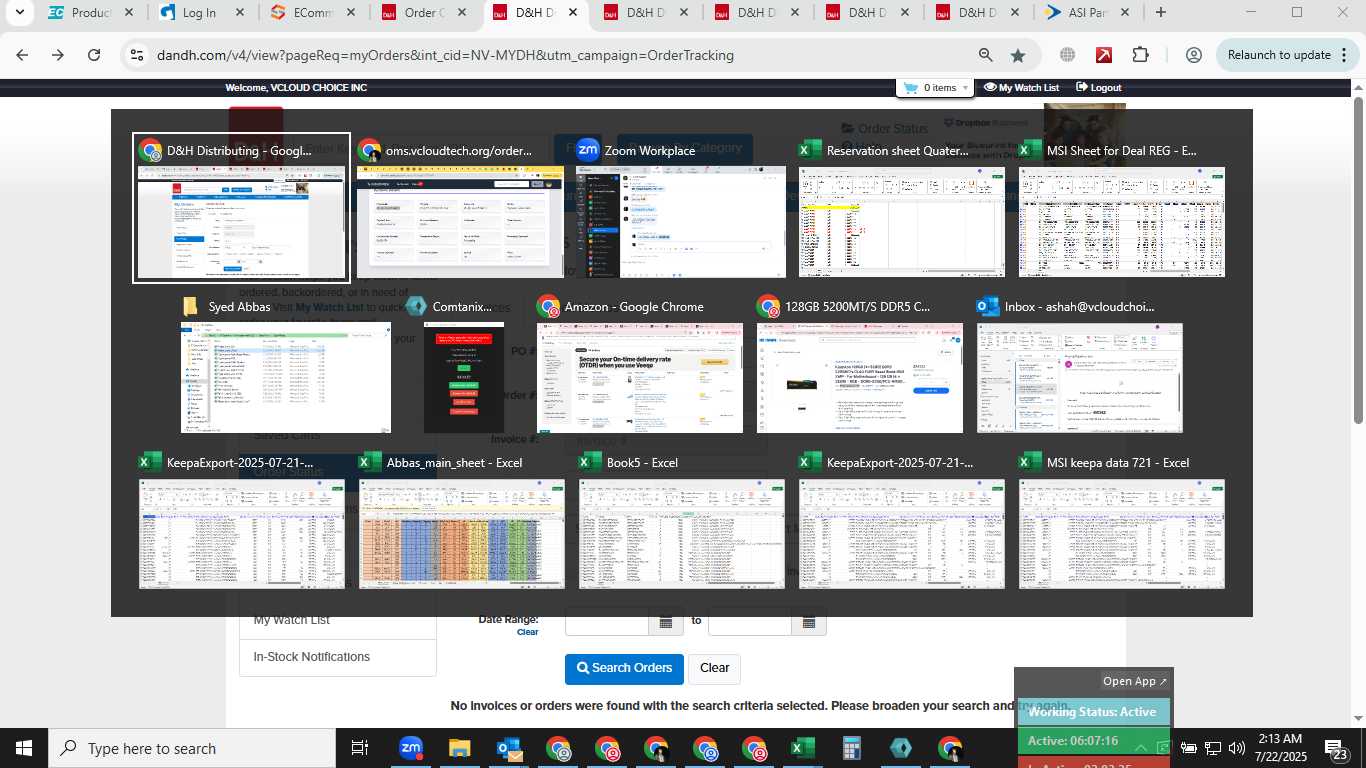This screenshot has width=1366, height=768.
Task: Open Zoom from the taskbar
Action: click(x=410, y=748)
